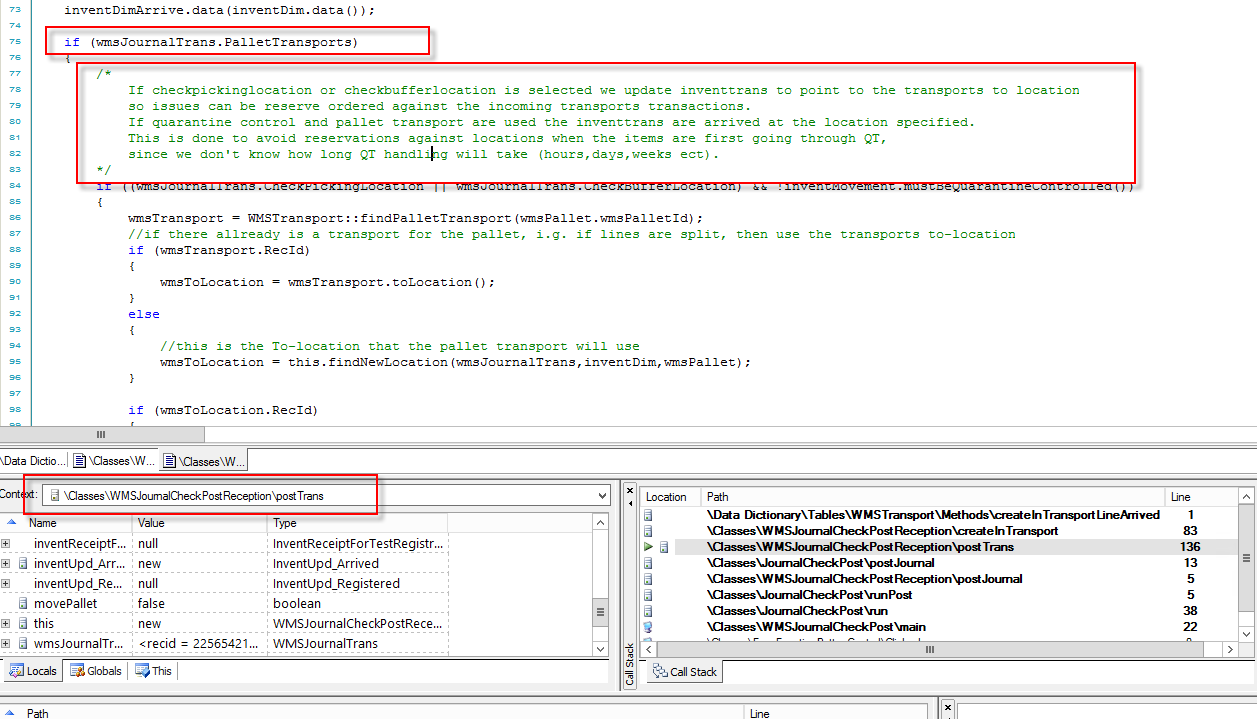Image resolution: width=1257 pixels, height=719 pixels.
Task: Click the sort arrow in Name column header
Action: tap(11, 523)
